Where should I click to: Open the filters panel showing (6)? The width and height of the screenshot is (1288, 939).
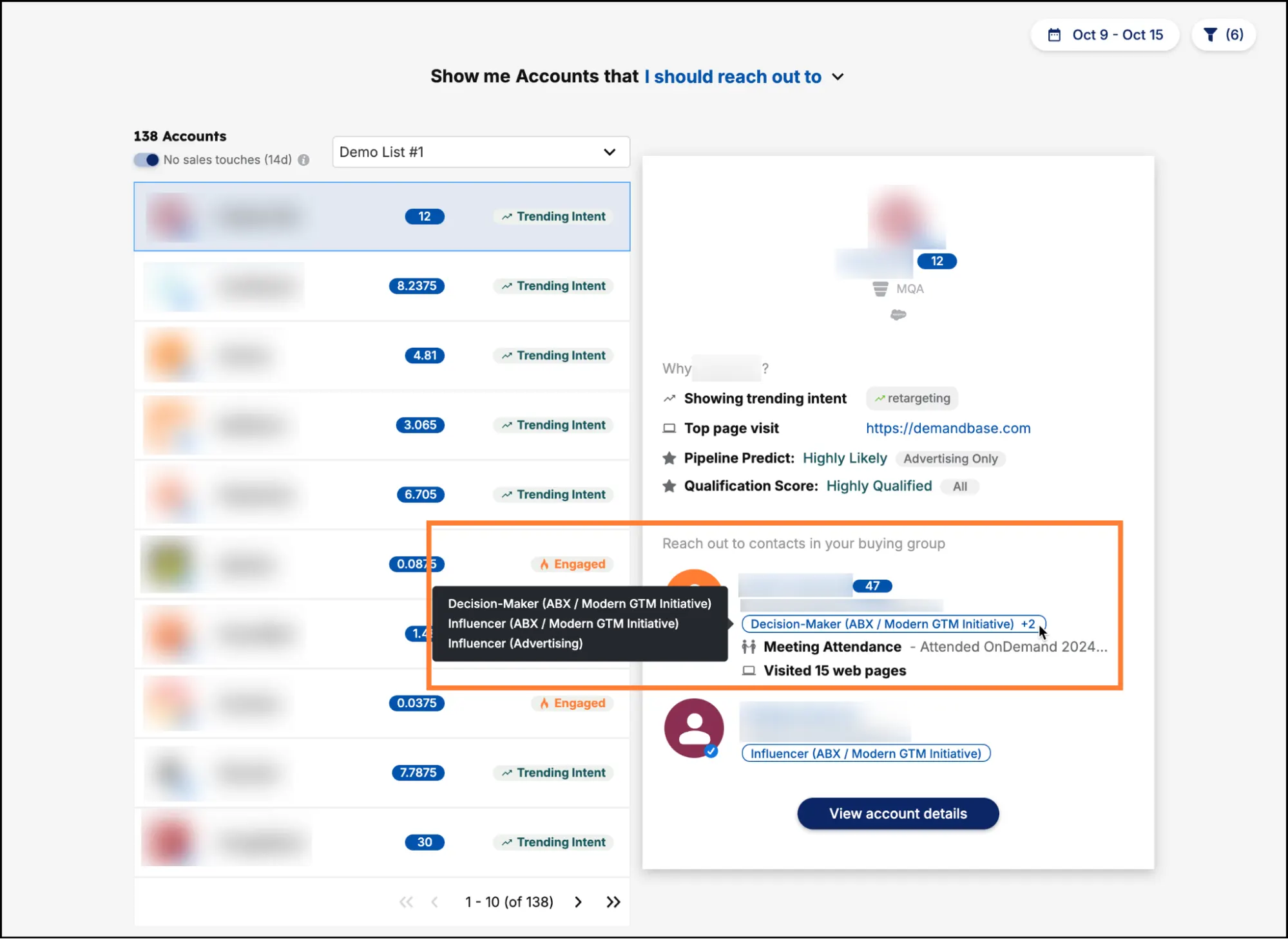coord(1222,35)
